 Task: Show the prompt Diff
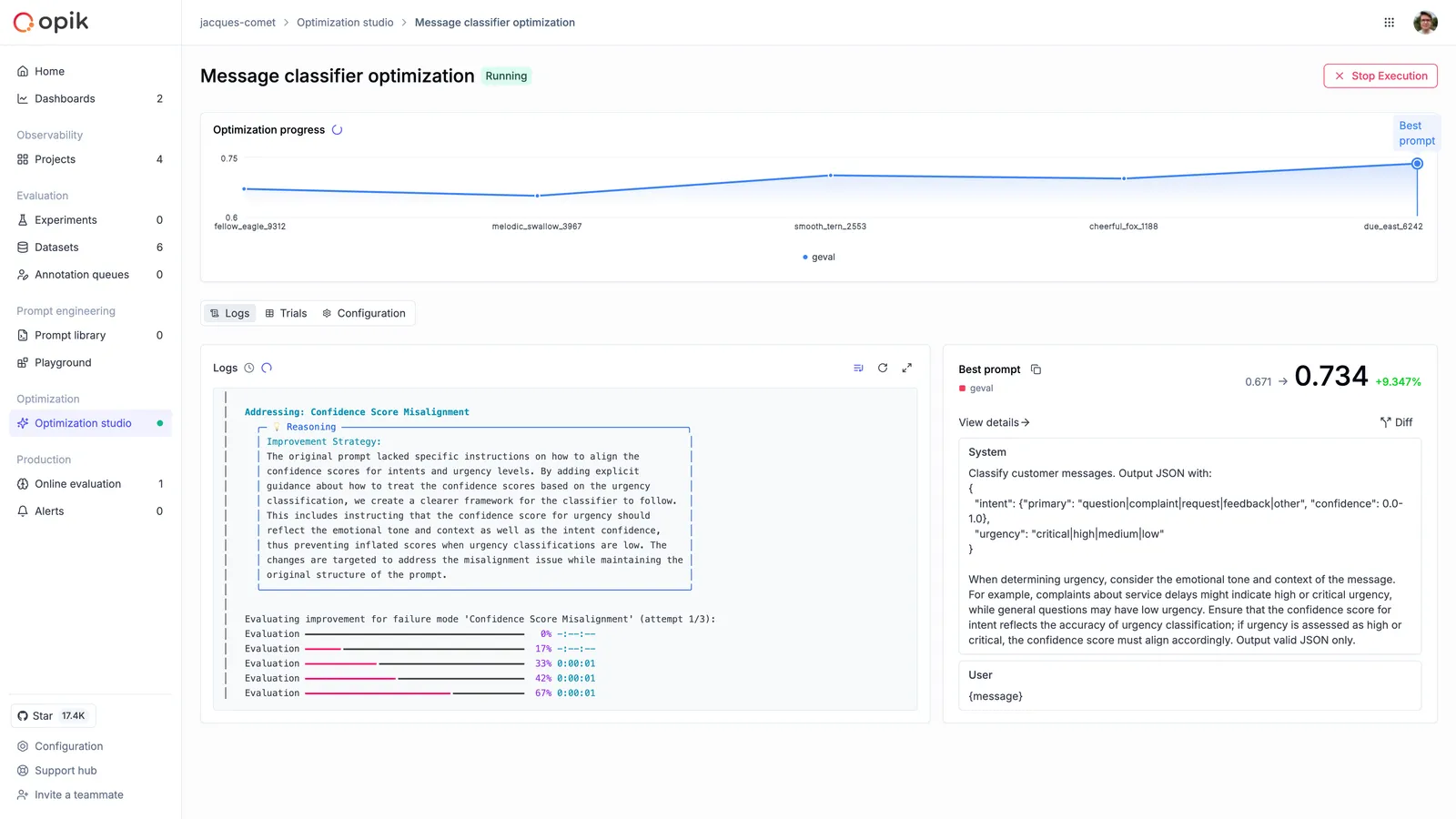pyautogui.click(x=1396, y=422)
